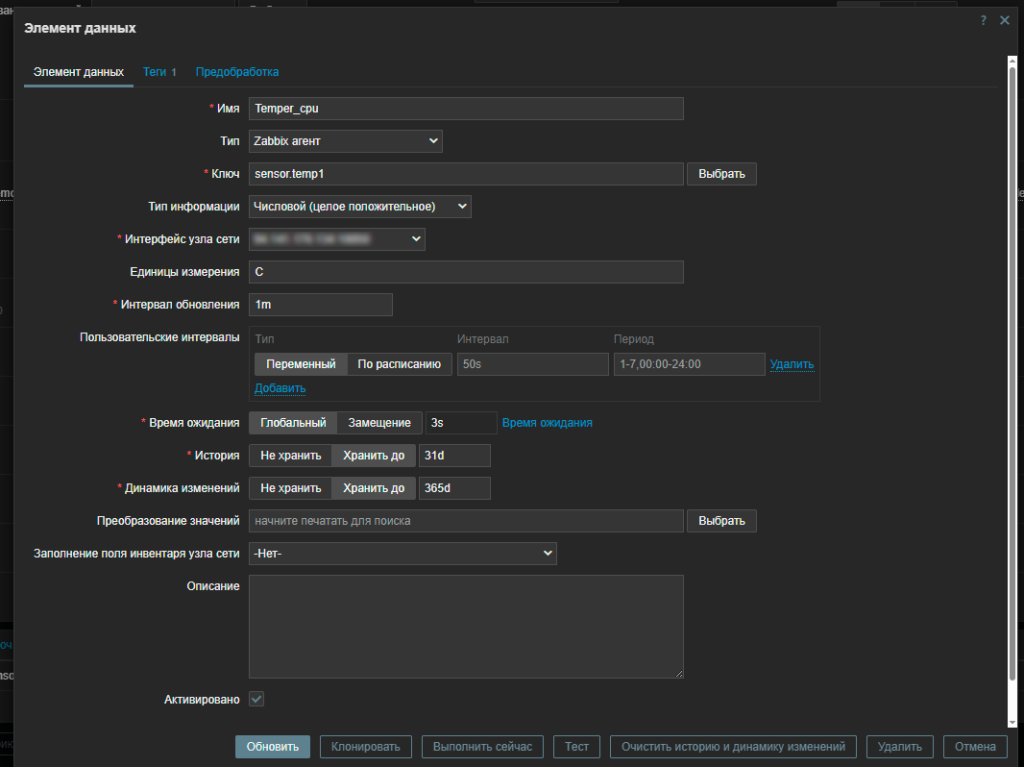Image resolution: width=1024 pixels, height=767 pixels.
Task: Toggle the Активировано checkbox
Action: coord(257,699)
